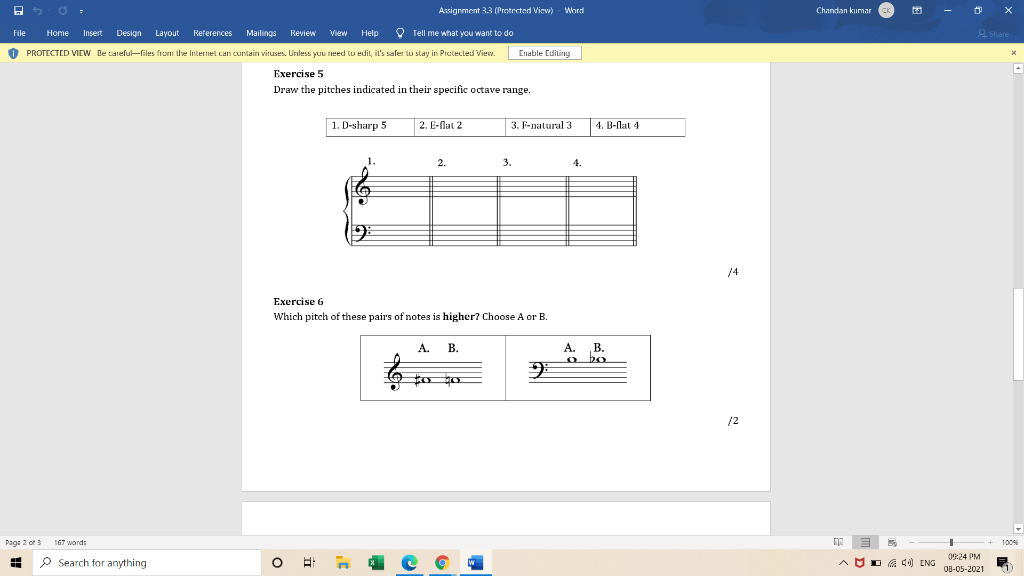This screenshot has height=576, width=1024.
Task: Open the File menu
Action: [20, 33]
